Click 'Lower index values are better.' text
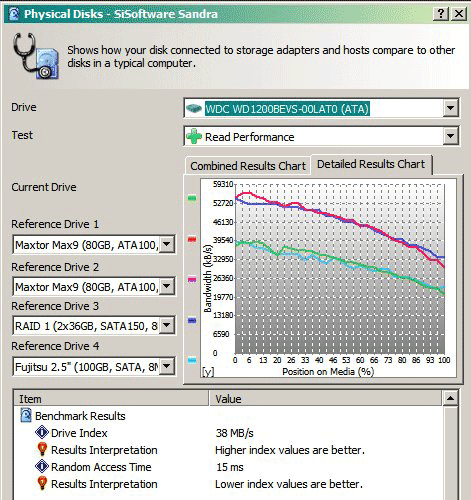471x500 pixels. coord(289,484)
